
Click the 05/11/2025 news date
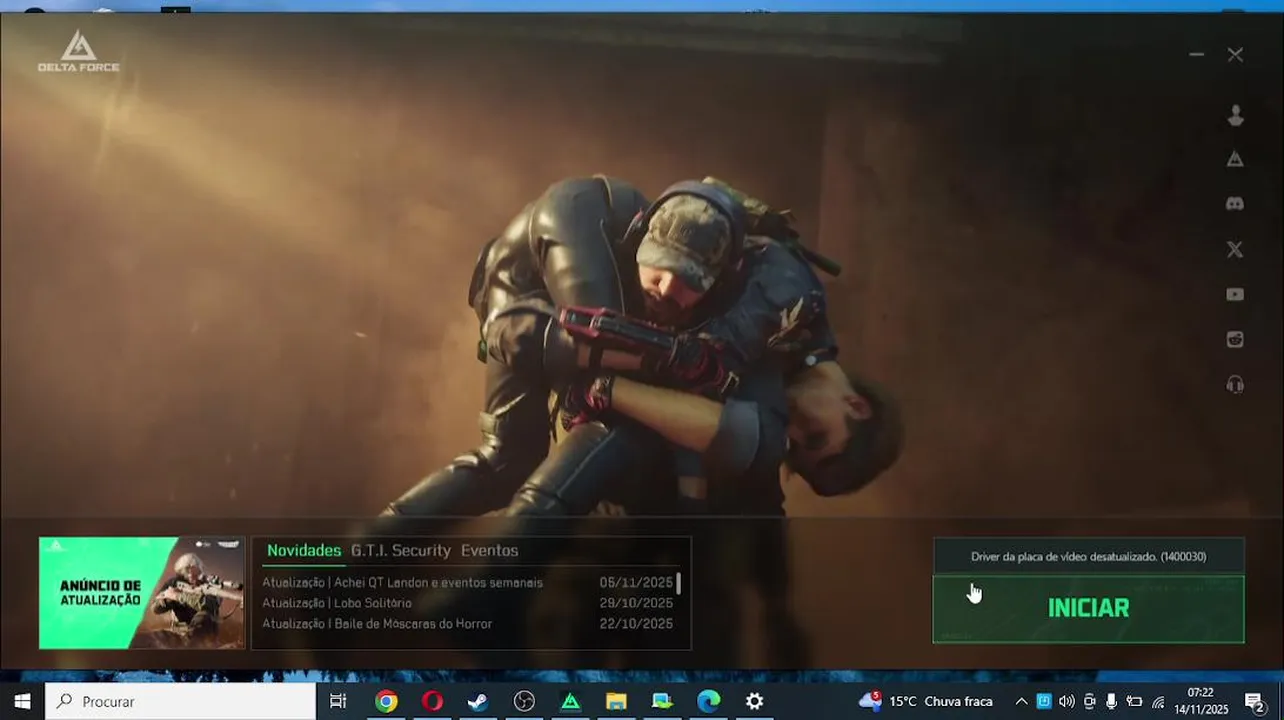click(x=636, y=582)
